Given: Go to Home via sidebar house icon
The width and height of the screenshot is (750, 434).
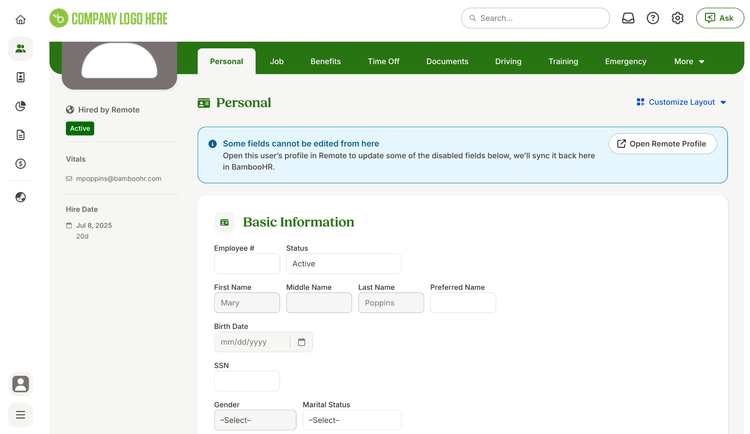Looking at the screenshot, I should [21, 20].
